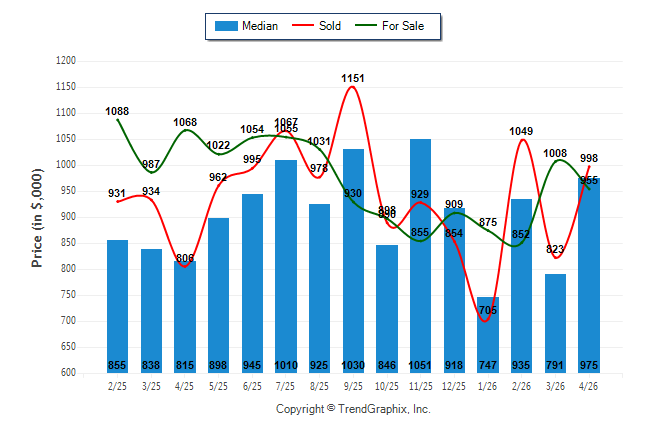The width and height of the screenshot is (646, 434).
Task: Click the Median legend label
Action: click(260, 26)
